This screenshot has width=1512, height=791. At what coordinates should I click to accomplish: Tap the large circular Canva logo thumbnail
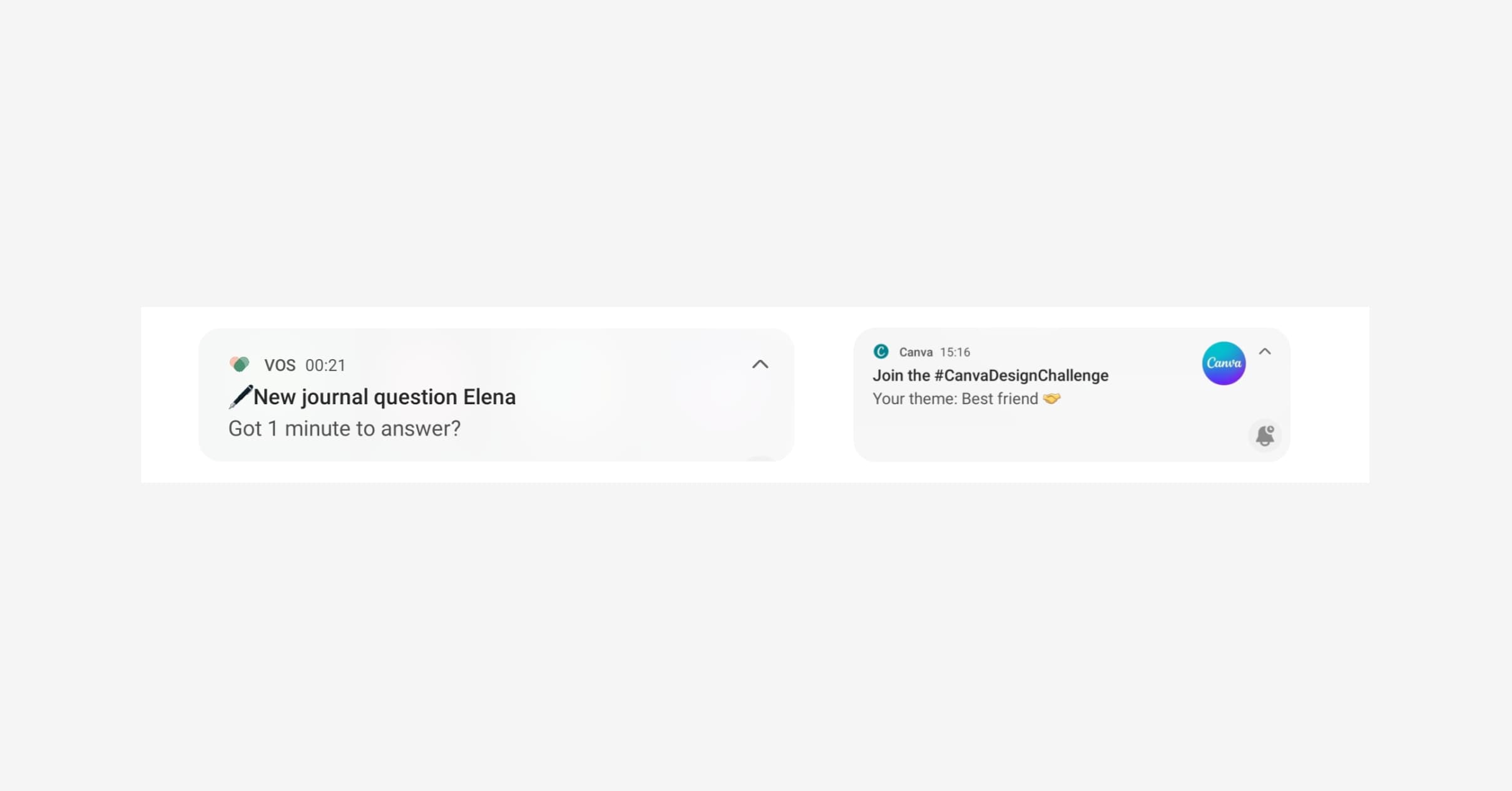(1223, 363)
